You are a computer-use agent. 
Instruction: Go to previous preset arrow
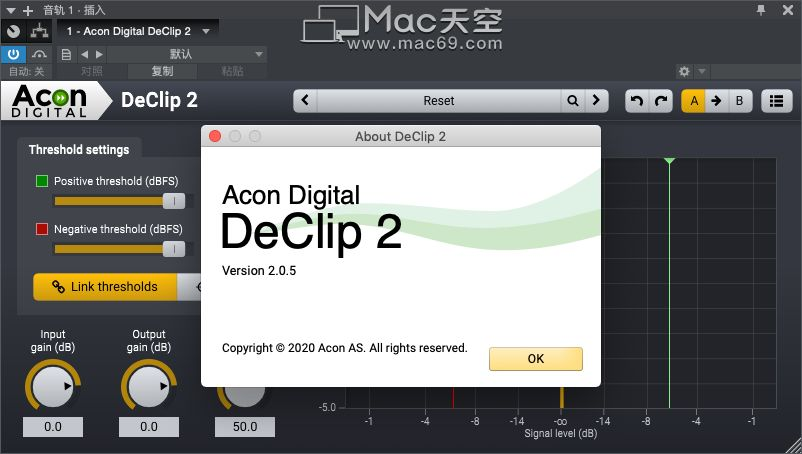pyautogui.click(x=305, y=101)
